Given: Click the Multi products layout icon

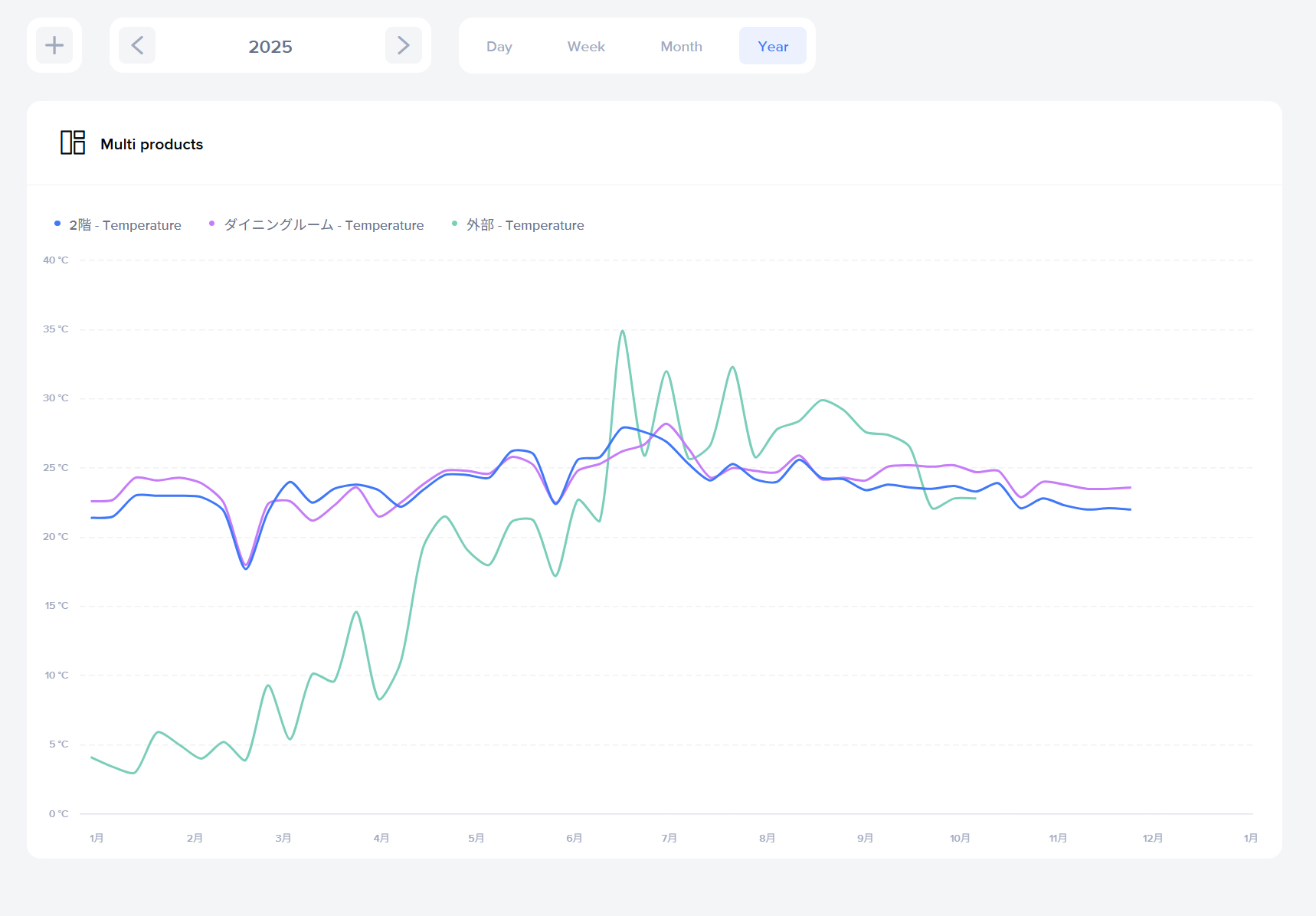Looking at the screenshot, I should pyautogui.click(x=73, y=142).
